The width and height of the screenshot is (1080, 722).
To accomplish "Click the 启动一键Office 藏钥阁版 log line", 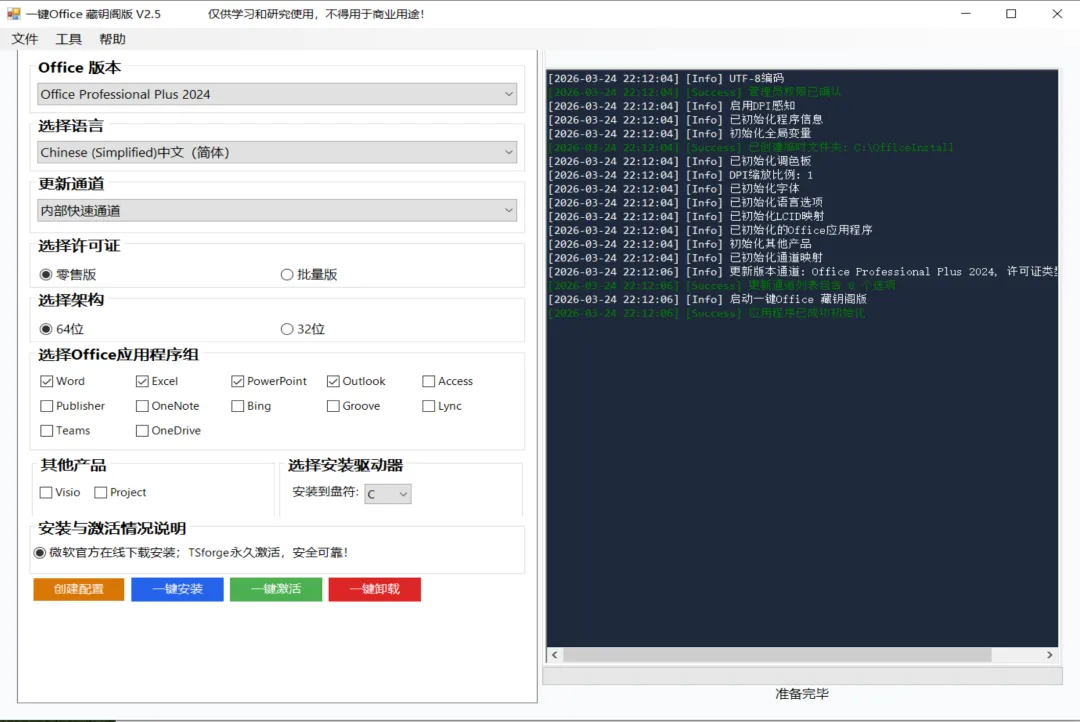I will click(707, 298).
